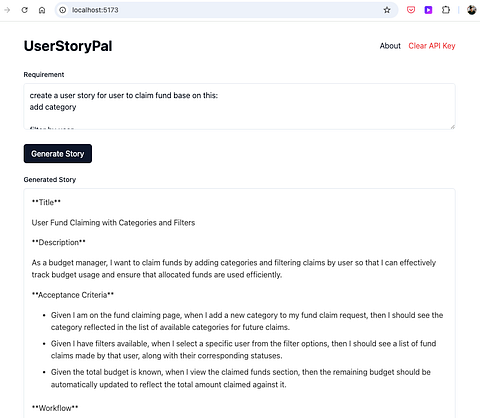480x418 pixels.
Task: Bookmark this page with the star icon
Action: (x=387, y=10)
